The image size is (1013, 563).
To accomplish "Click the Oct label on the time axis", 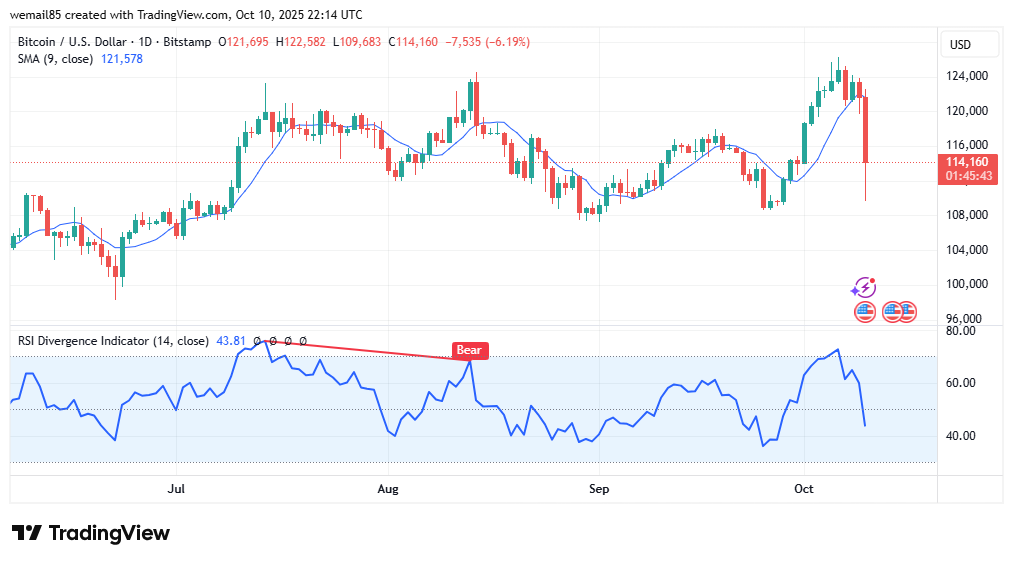I will click(x=804, y=489).
